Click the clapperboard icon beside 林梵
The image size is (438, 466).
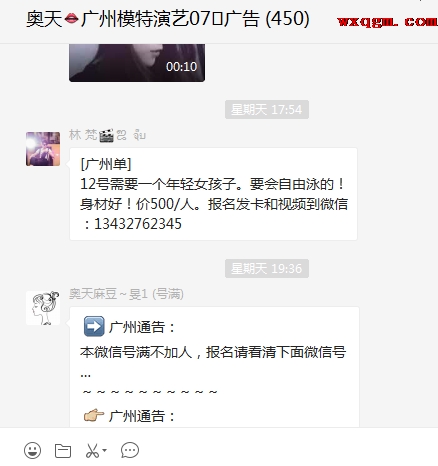106,135
